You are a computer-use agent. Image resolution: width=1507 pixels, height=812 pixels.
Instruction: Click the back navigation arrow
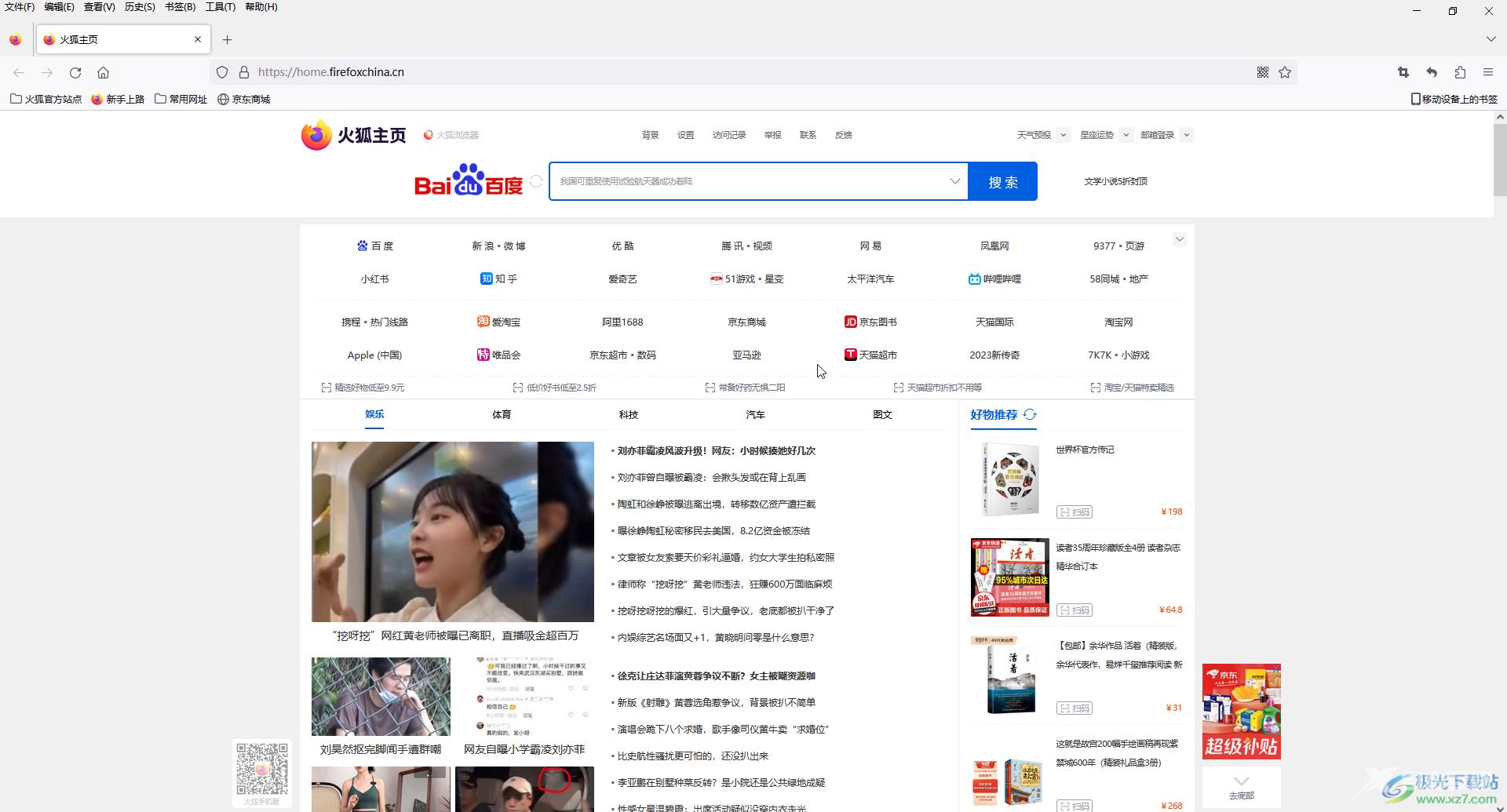pos(19,72)
